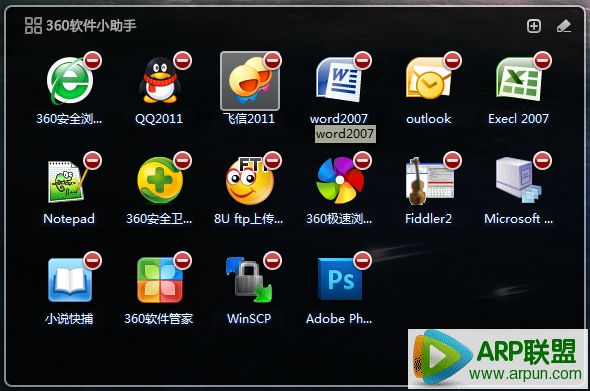Open 360安全卫士 shield icon

160,181
